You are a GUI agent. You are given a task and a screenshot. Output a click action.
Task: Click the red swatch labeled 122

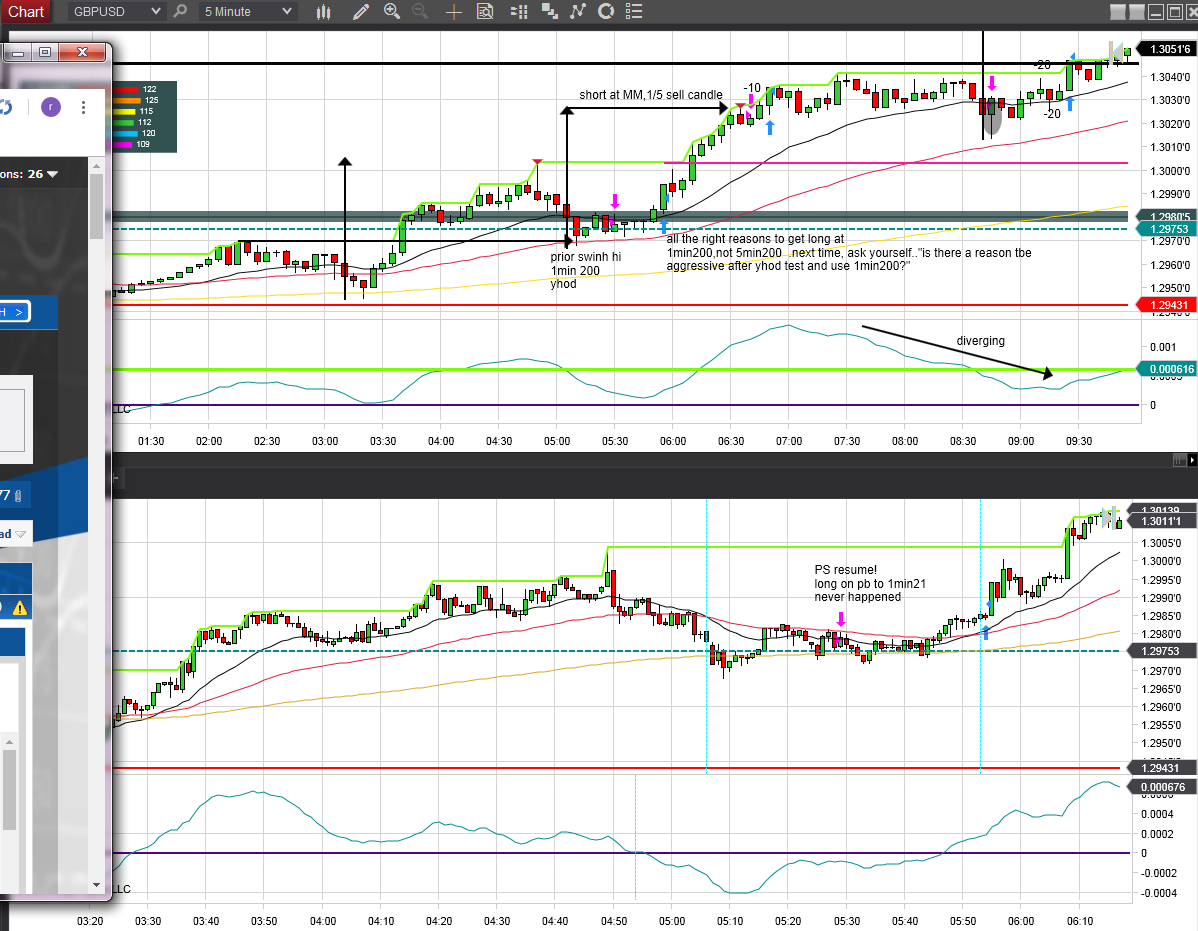click(x=127, y=89)
